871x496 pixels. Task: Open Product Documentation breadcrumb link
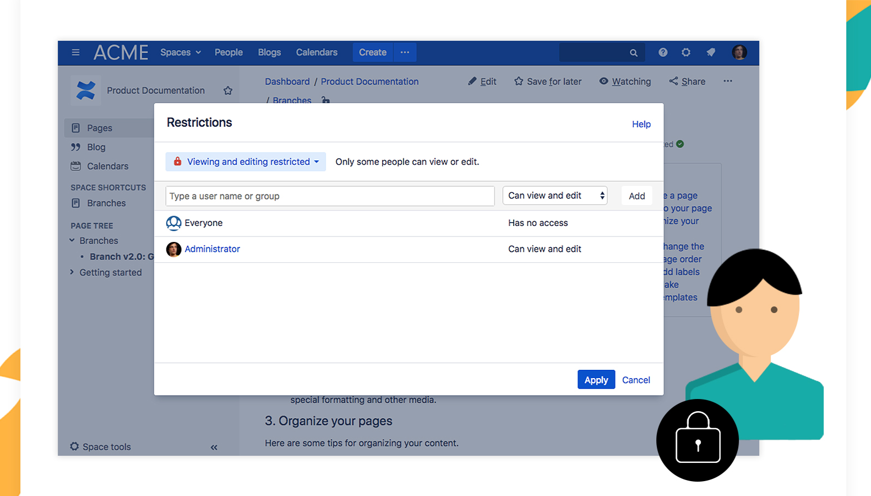[369, 82]
